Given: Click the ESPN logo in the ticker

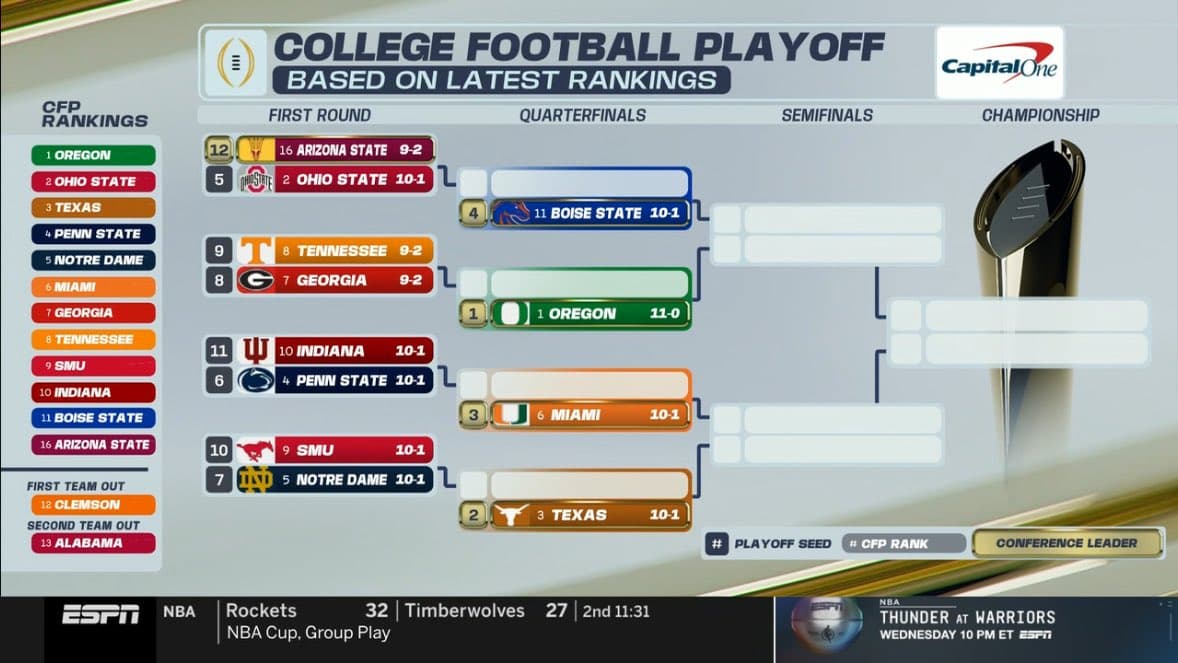Looking at the screenshot, I should pyautogui.click(x=101, y=615).
